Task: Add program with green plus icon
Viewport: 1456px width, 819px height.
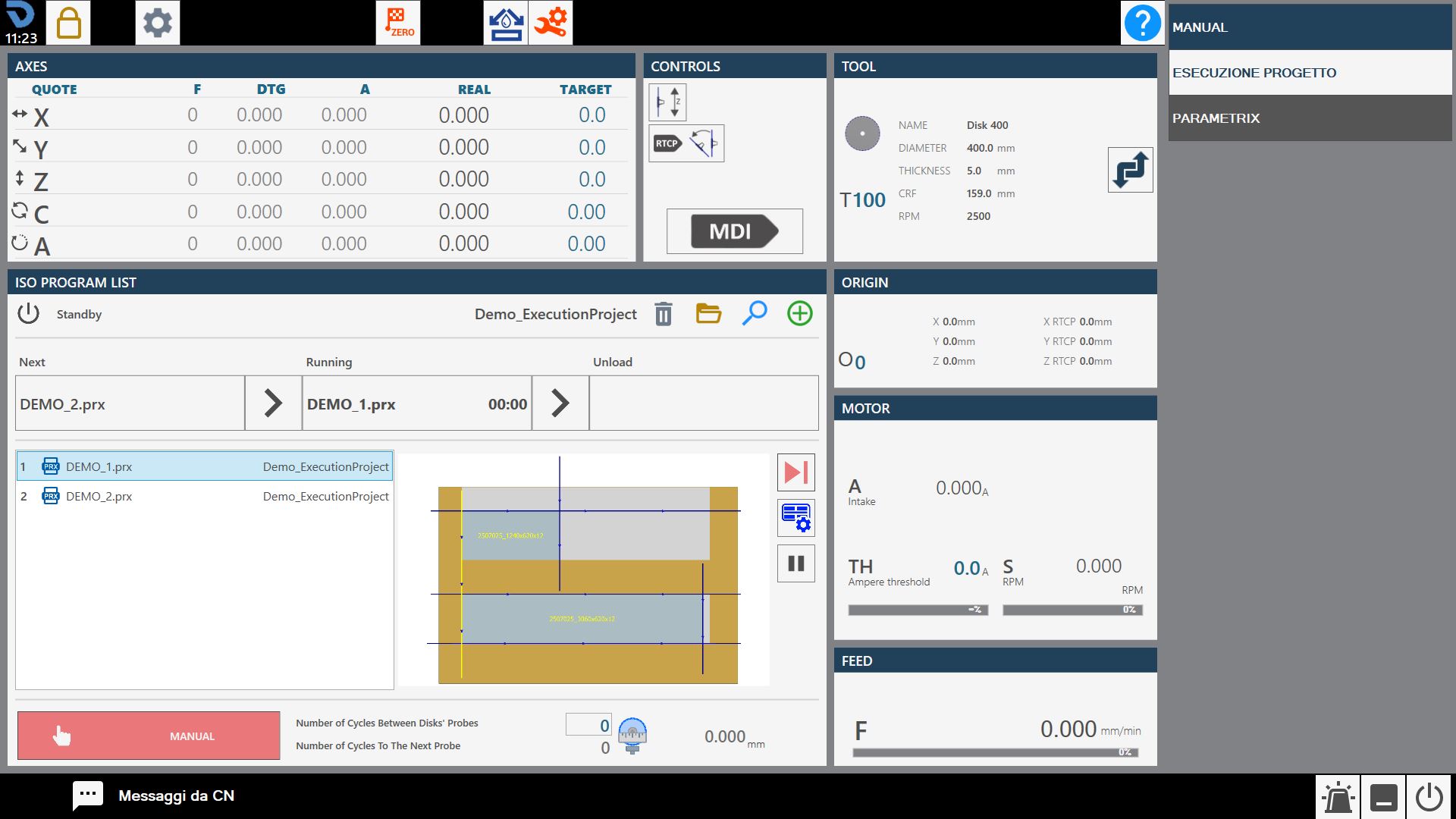Action: point(800,313)
